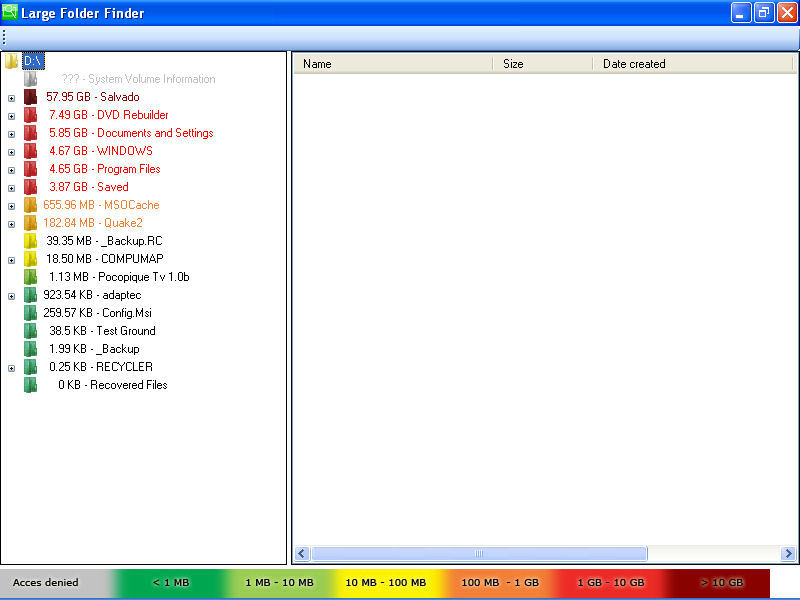Click the Recovered Files folder icon
Image resolution: width=800 pixels, height=600 pixels.
click(31, 385)
